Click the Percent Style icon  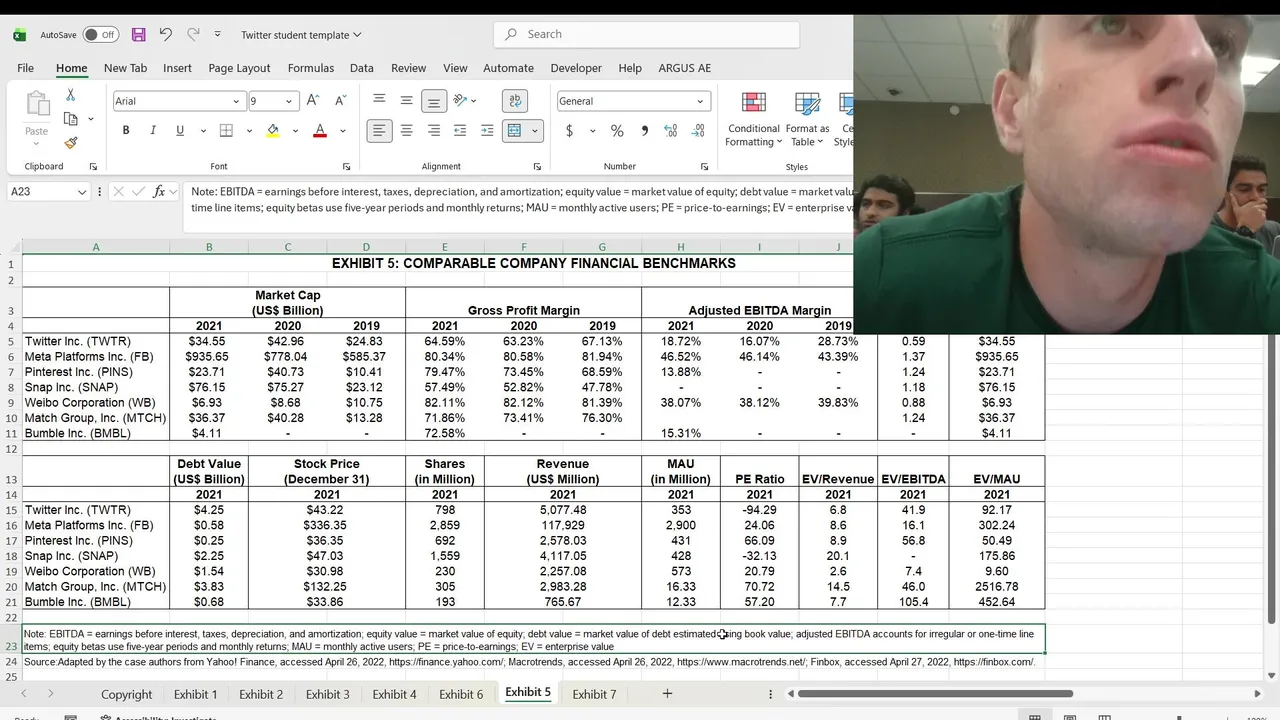click(617, 131)
